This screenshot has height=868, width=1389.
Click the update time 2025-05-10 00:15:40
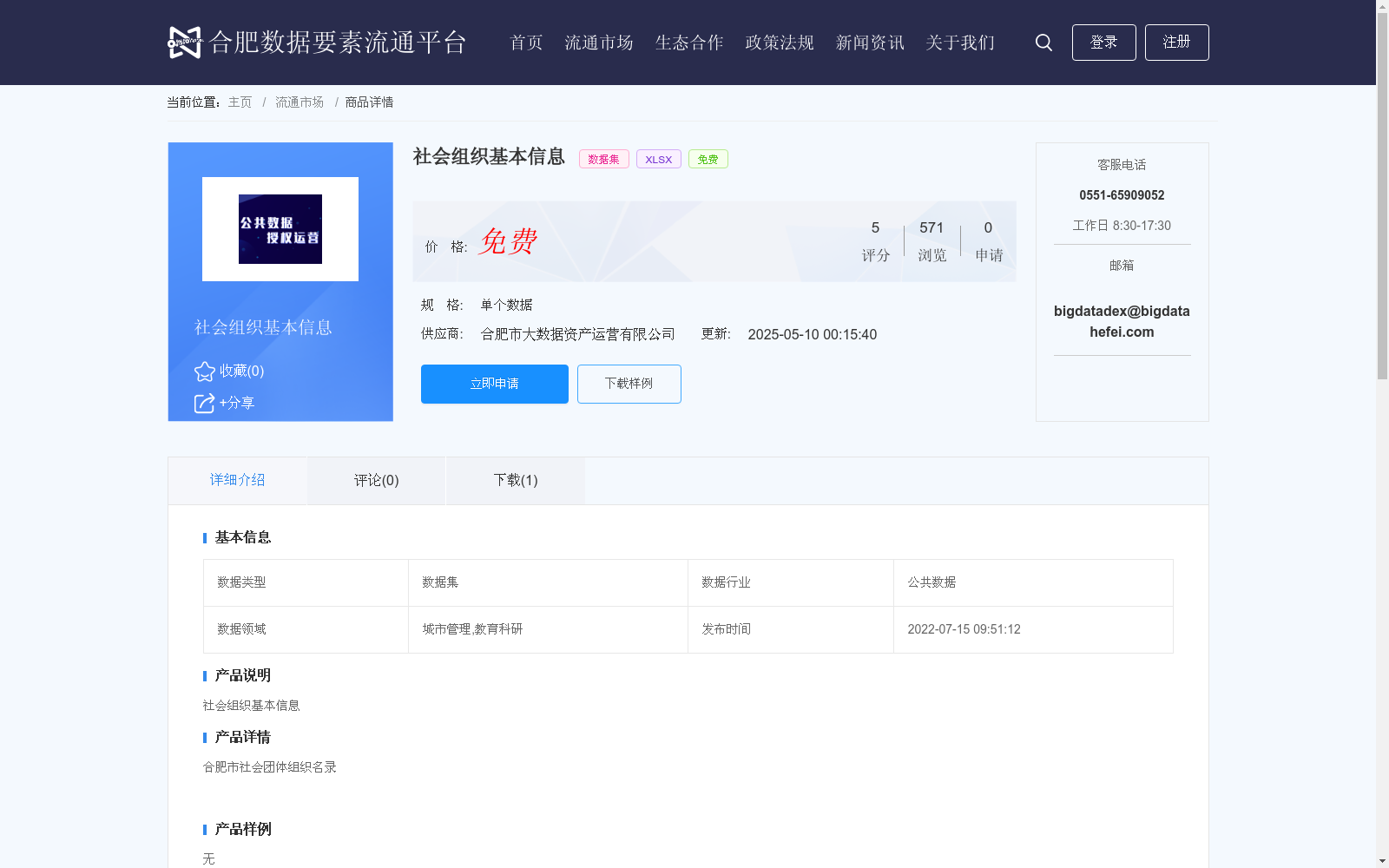point(813,334)
